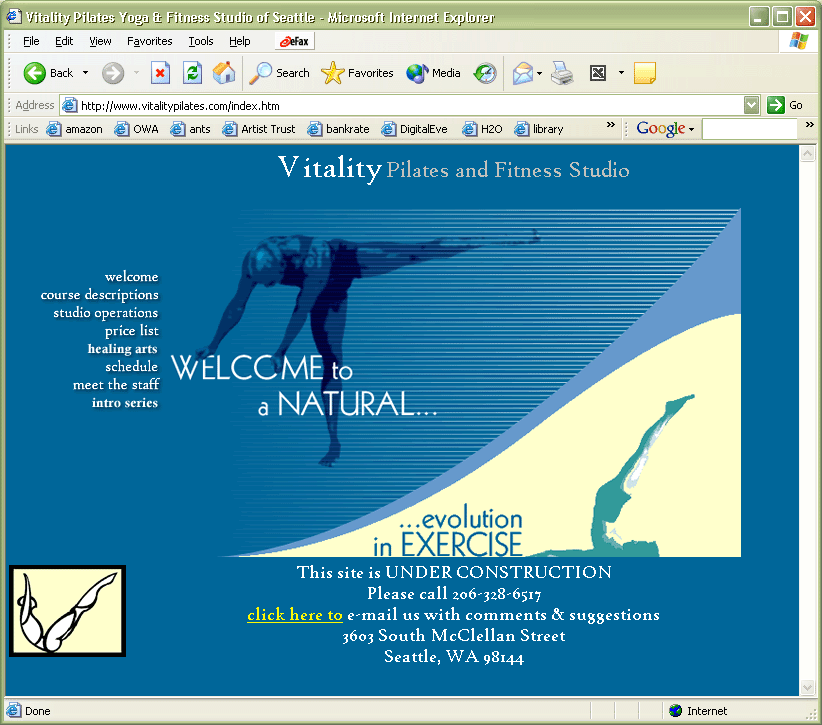The height and width of the screenshot is (725, 822).
Task: Expand the Mail button dropdown arrow
Action: 539,73
